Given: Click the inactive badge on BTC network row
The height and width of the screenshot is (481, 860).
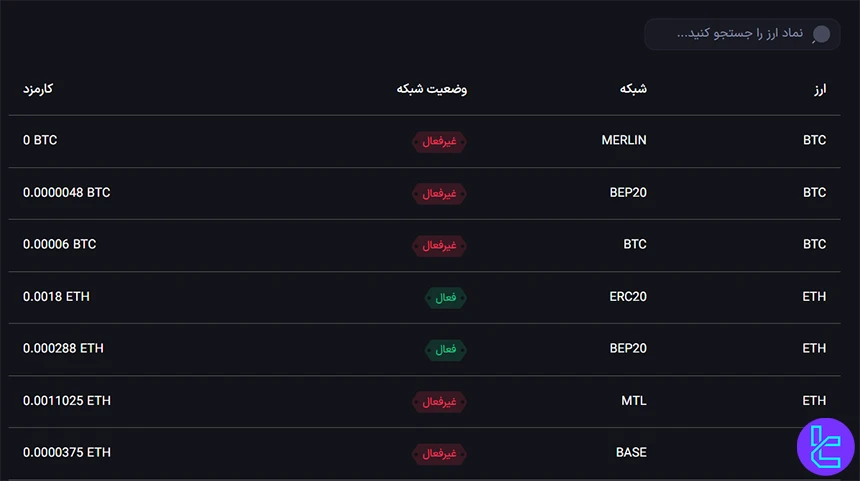Looking at the screenshot, I should [438, 245].
